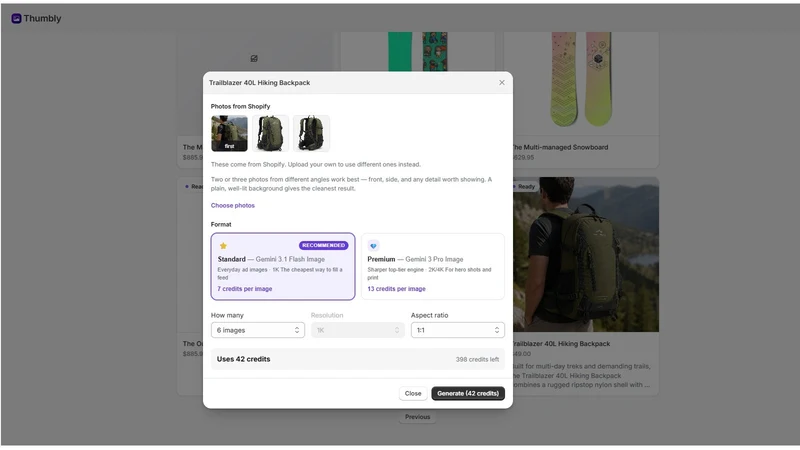Open the Aspect ratio 1:1 dropdown
Screen dimensions: 800x450
(458, 330)
